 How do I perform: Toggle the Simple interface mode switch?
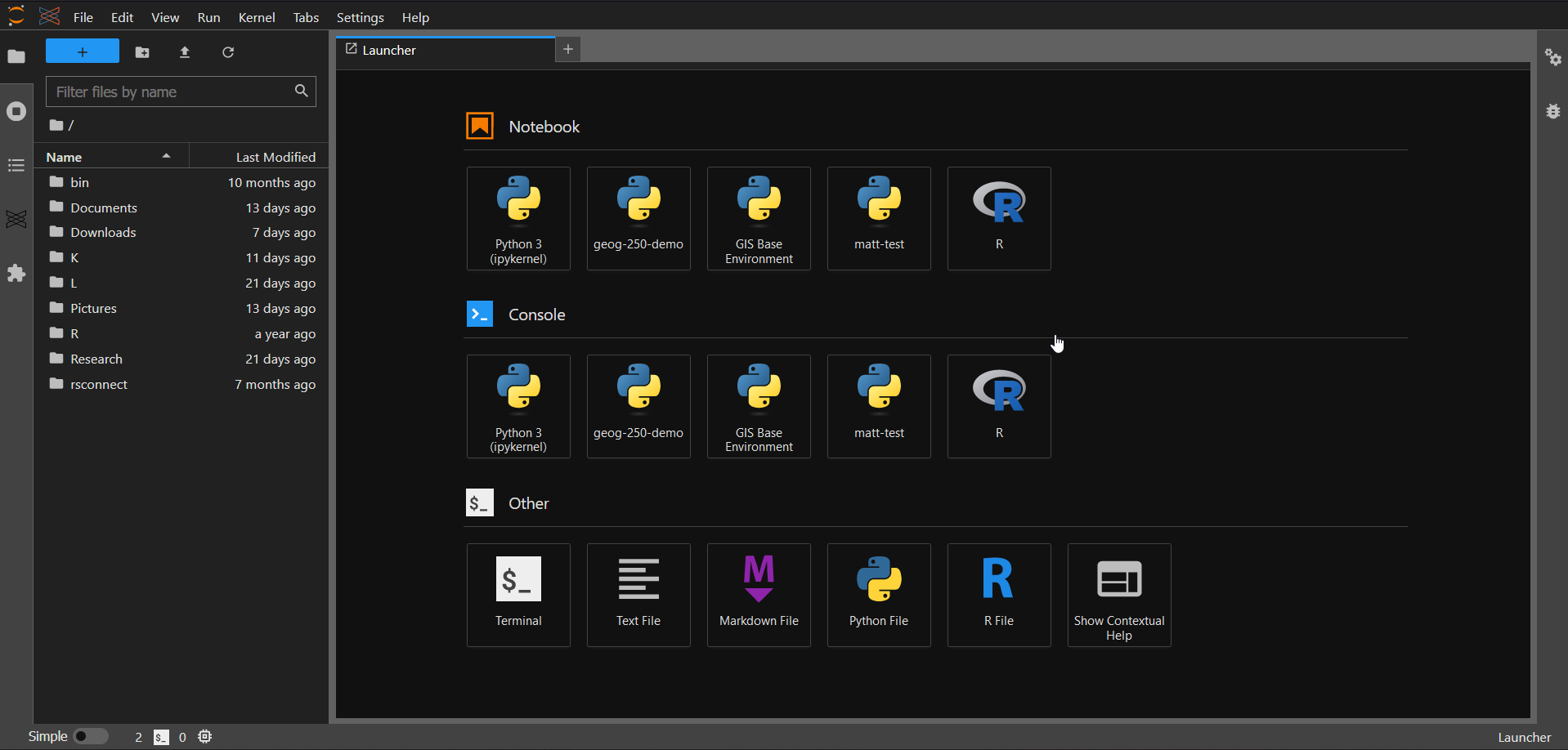click(91, 736)
